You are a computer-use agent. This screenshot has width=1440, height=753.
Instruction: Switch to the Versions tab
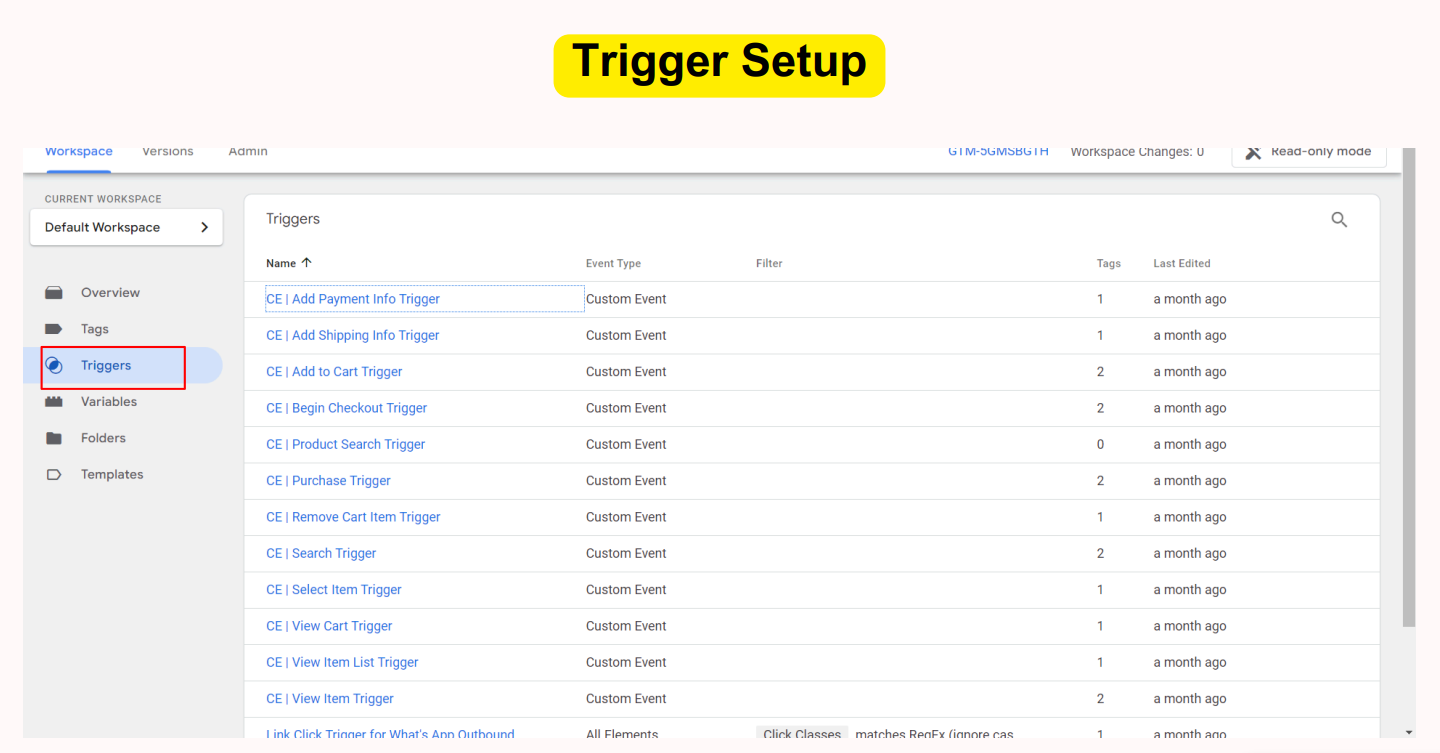(168, 152)
